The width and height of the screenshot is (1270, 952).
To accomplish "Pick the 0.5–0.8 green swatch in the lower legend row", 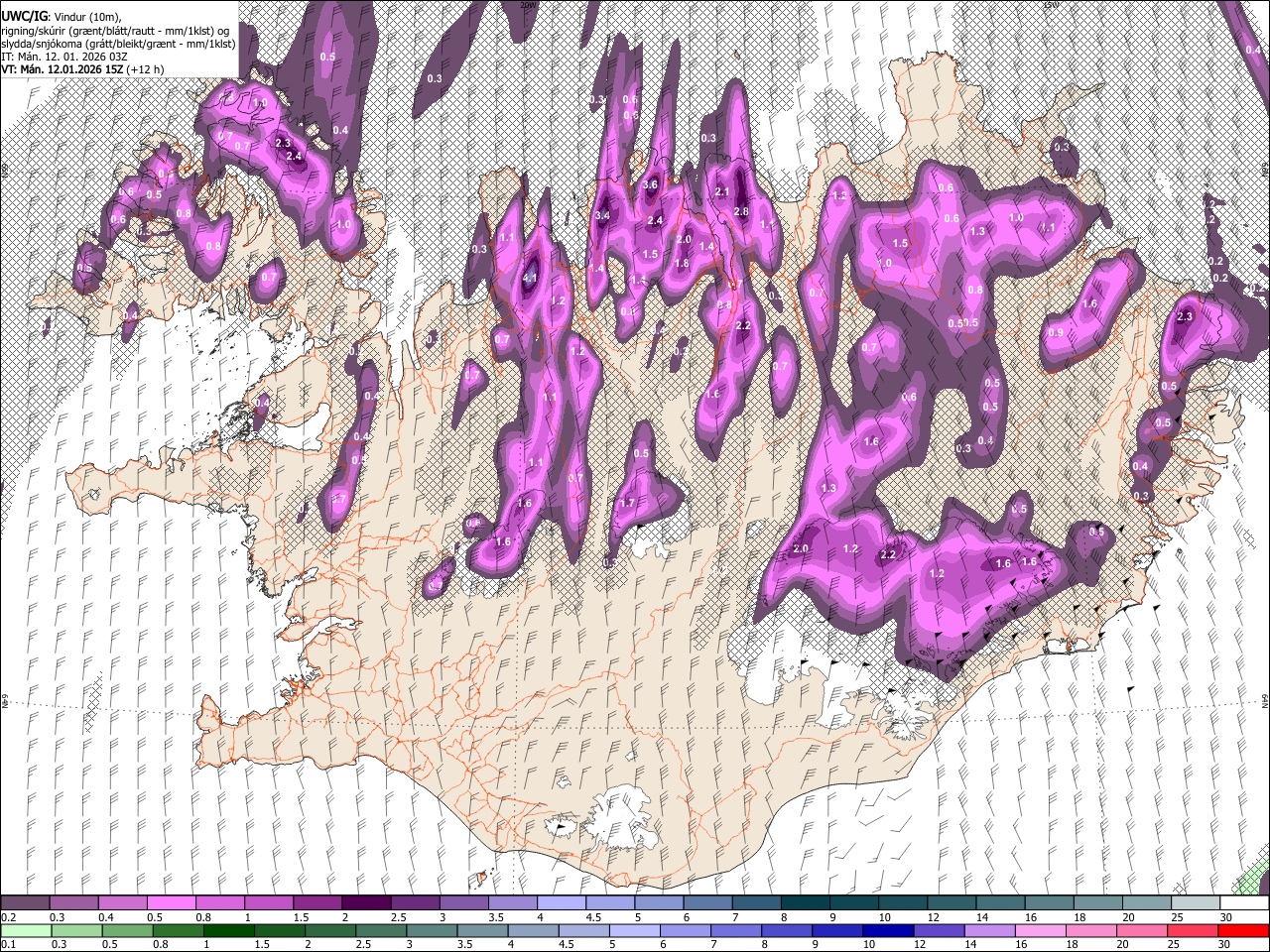I will coord(127,930).
